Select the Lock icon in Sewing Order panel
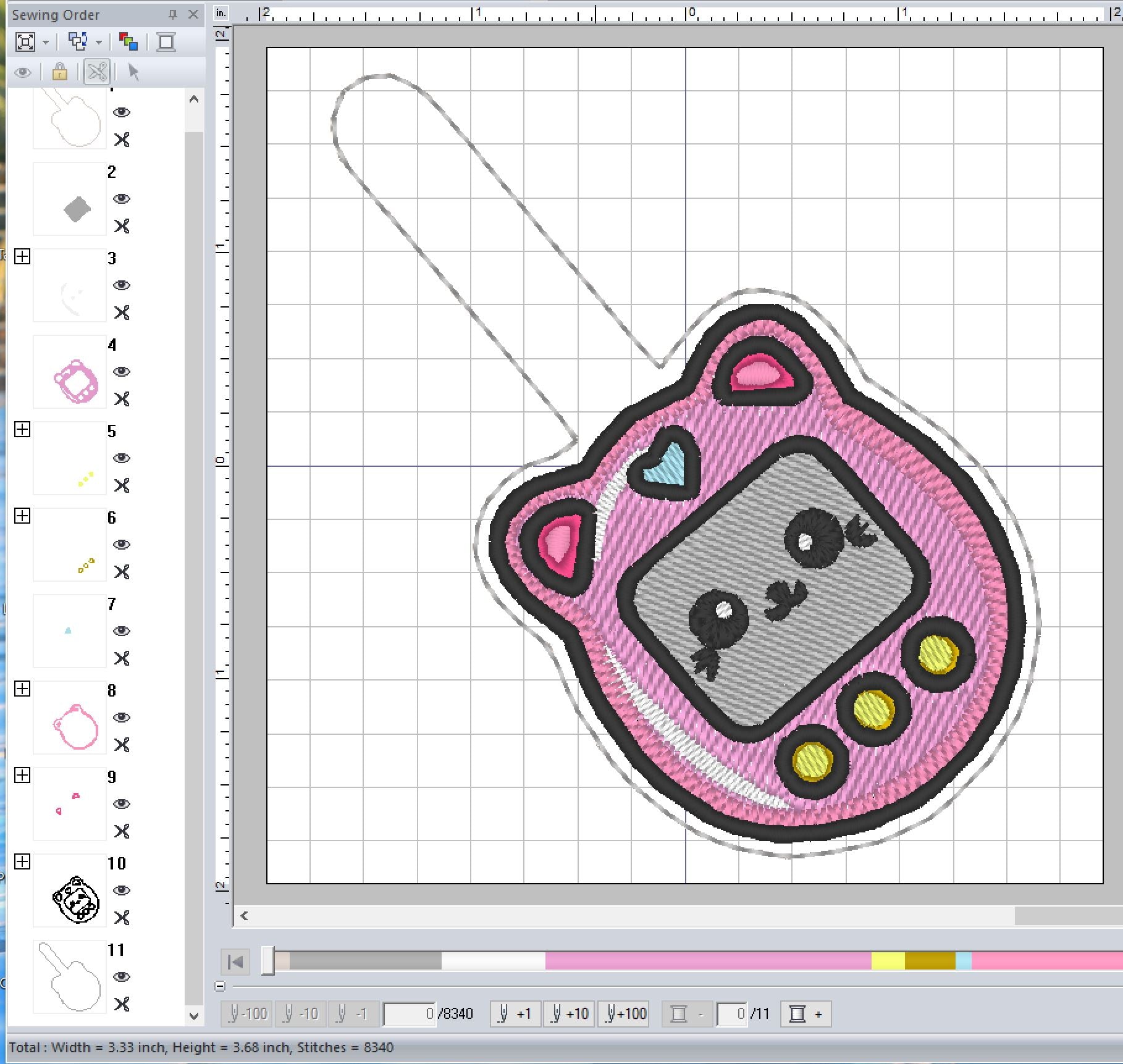Image resolution: width=1123 pixels, height=1064 pixels. point(59,72)
